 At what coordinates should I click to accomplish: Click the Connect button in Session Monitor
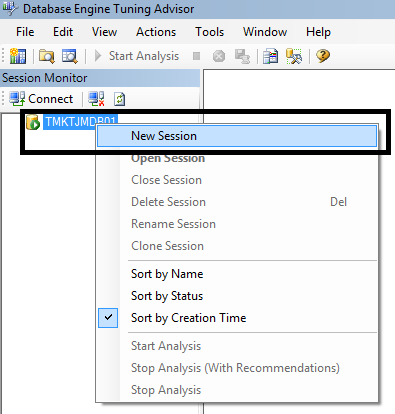coord(41,99)
